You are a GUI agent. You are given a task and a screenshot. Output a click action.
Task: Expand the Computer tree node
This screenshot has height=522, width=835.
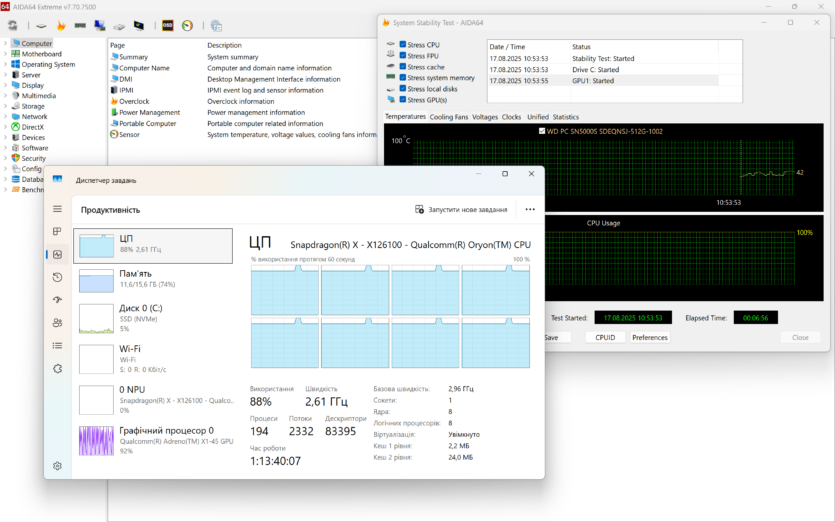[x=5, y=43]
